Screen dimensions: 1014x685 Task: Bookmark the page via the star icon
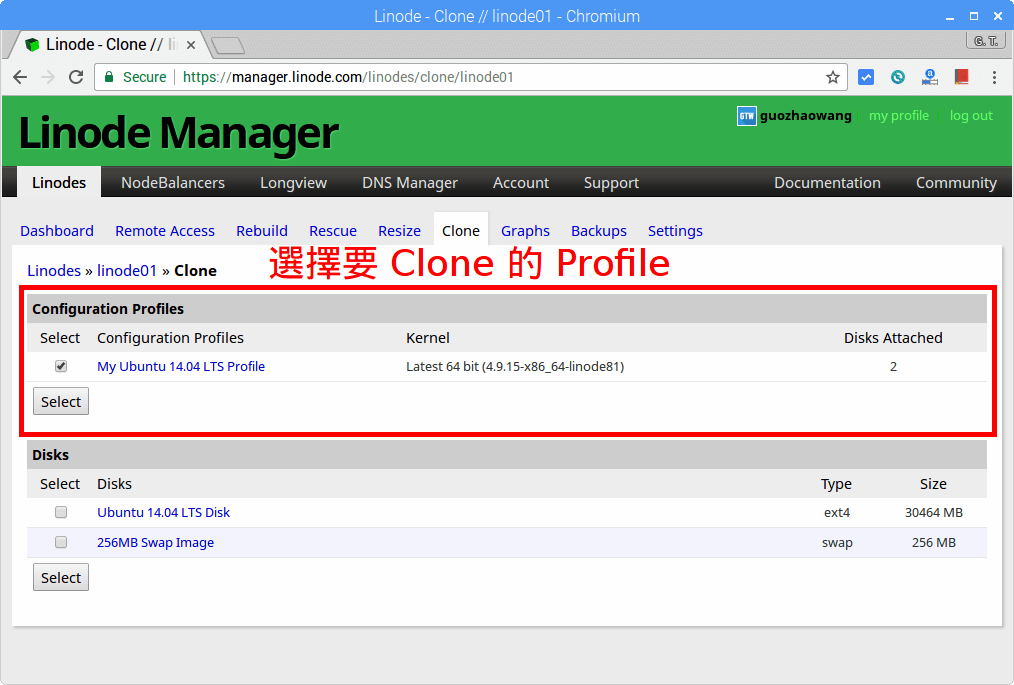pyautogui.click(x=832, y=76)
